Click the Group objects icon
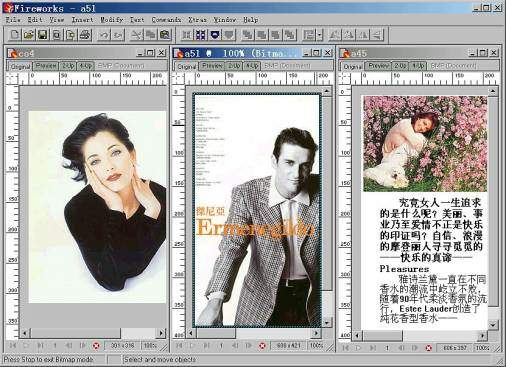 (x=187, y=34)
